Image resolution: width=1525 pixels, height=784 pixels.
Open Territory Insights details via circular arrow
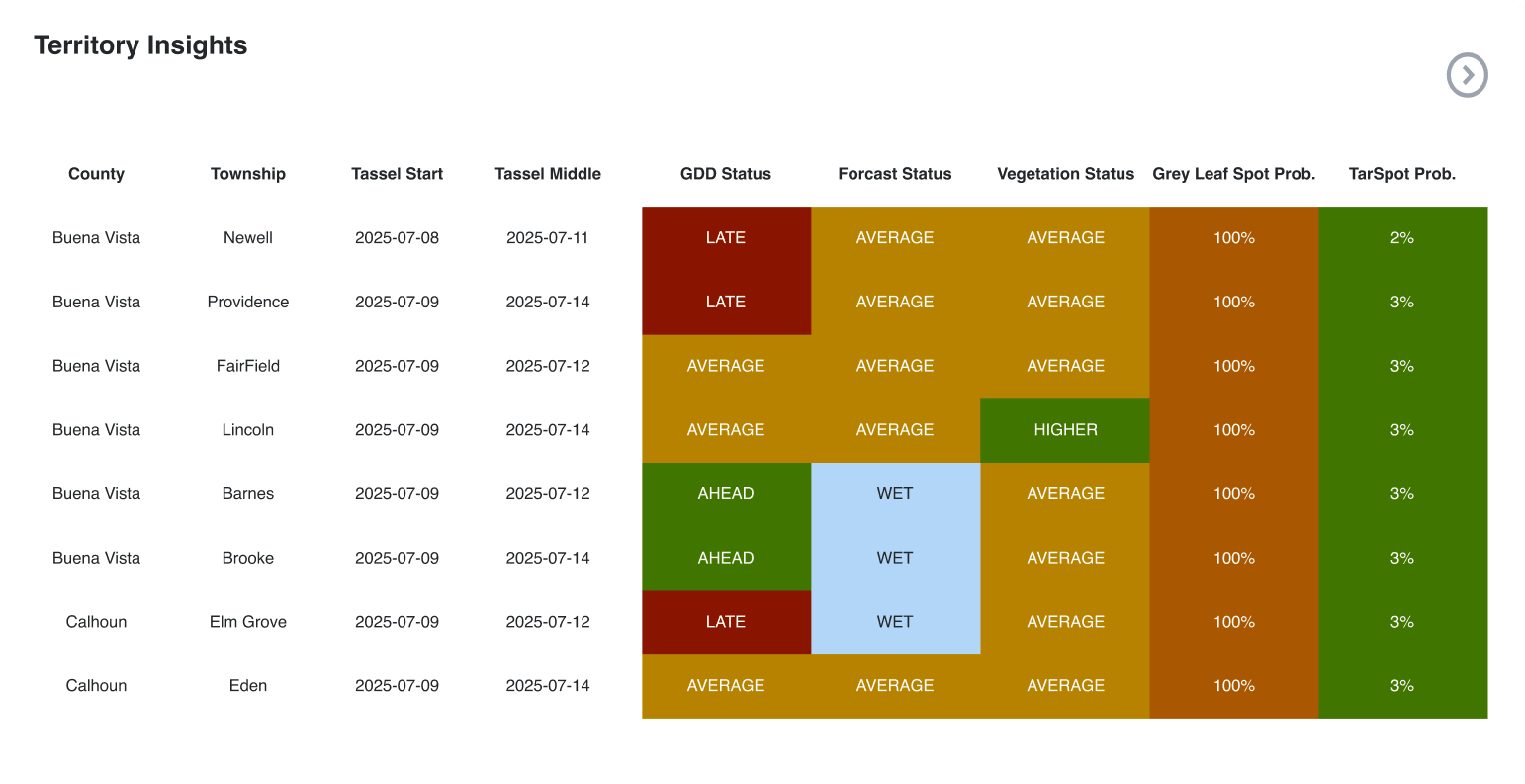tap(1467, 75)
